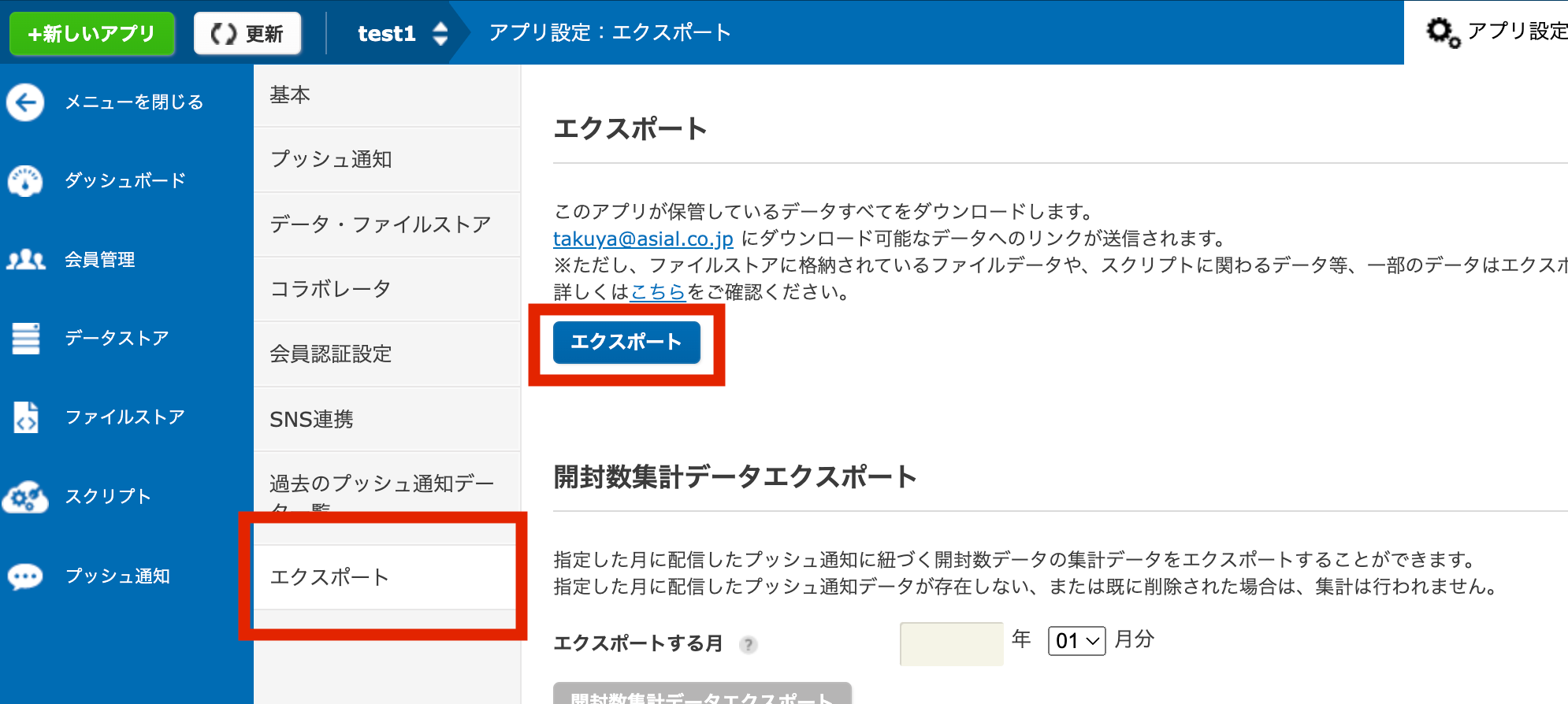The width and height of the screenshot is (1568, 704).
Task: Click the push notification speech bubble icon
Action: tap(25, 576)
